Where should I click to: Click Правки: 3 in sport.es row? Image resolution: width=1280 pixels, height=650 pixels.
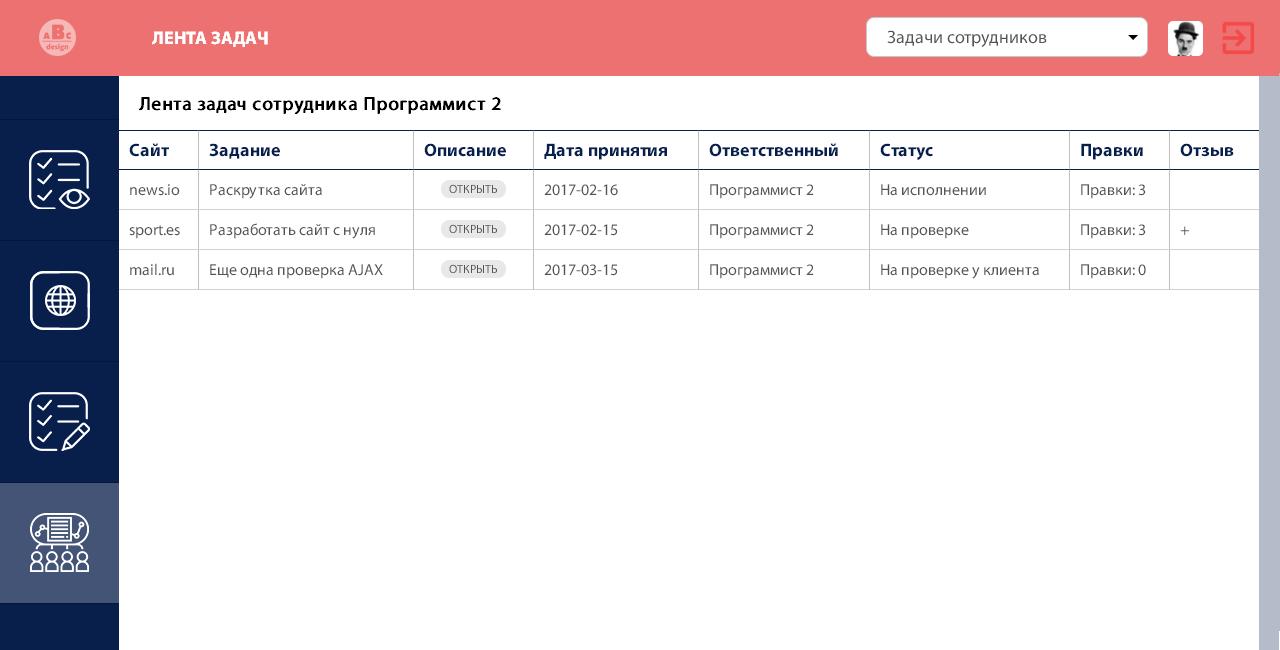[x=1113, y=230]
